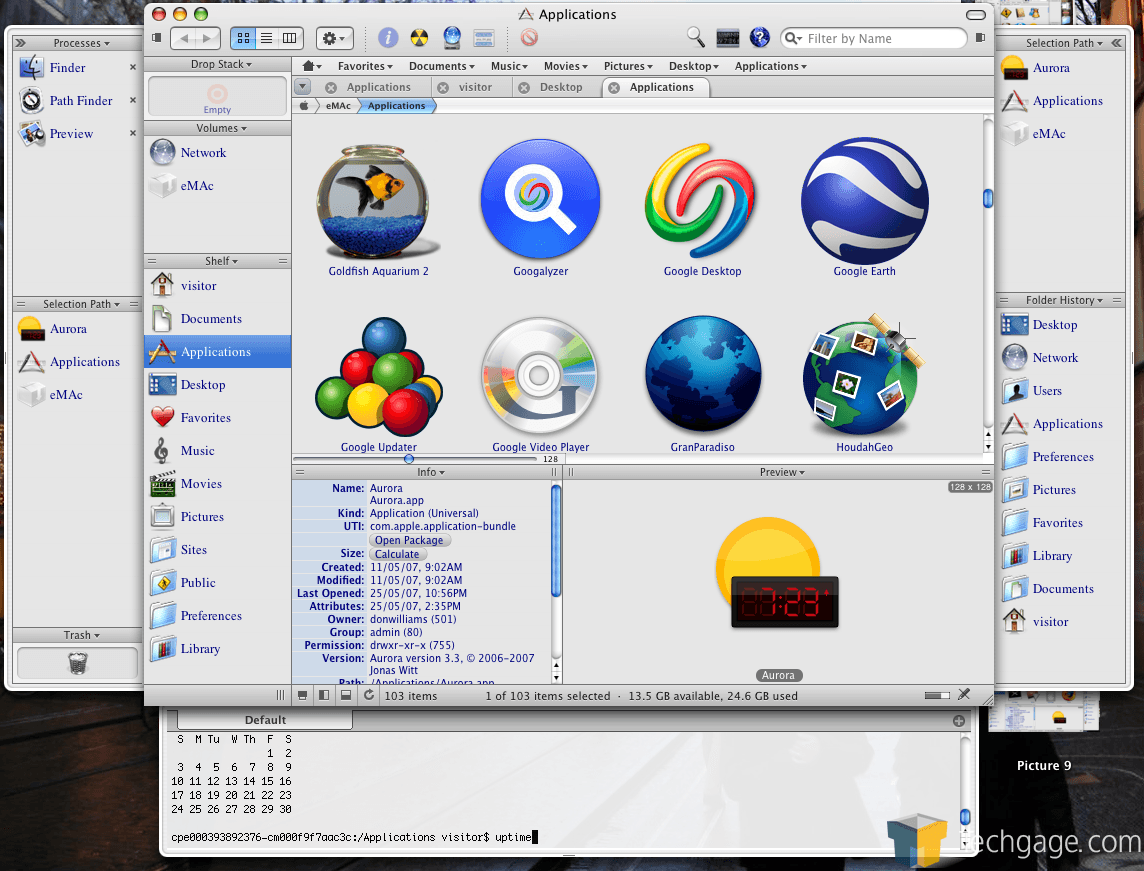Open the Movies bookmark dropdown
The height and width of the screenshot is (871, 1144).
tap(565, 66)
